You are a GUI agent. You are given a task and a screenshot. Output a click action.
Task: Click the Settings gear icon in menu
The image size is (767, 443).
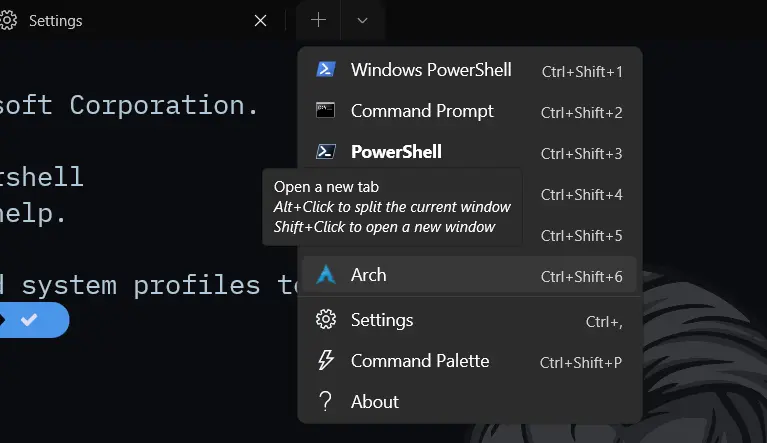click(x=326, y=320)
